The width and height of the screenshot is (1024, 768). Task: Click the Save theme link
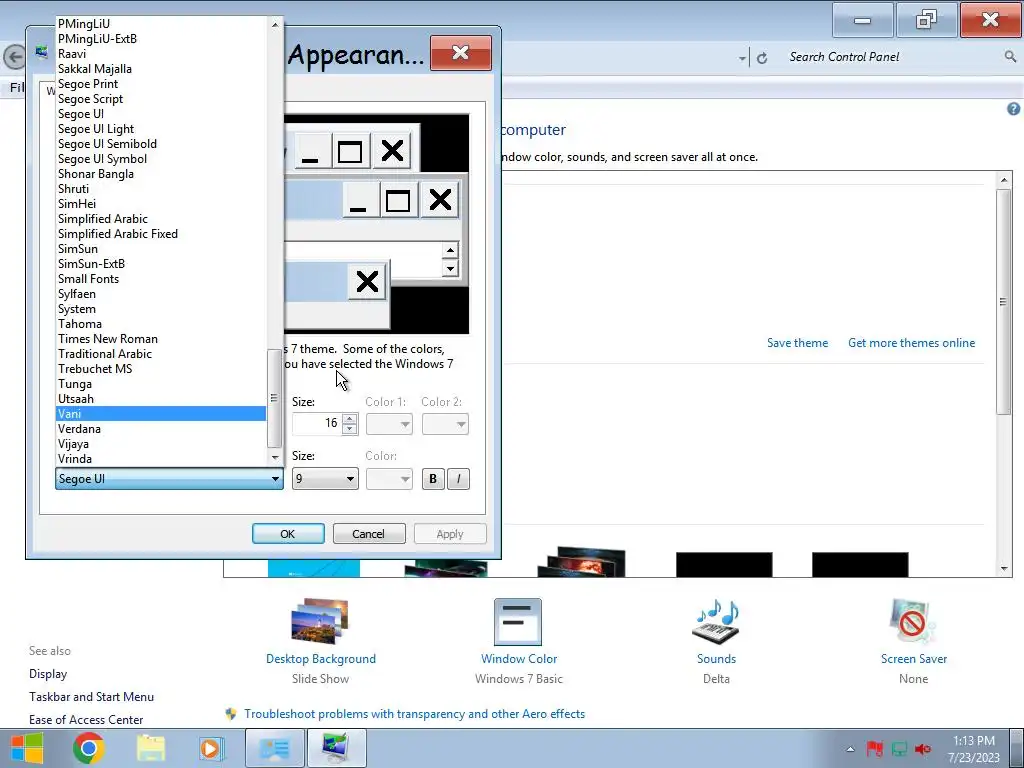coord(797,343)
